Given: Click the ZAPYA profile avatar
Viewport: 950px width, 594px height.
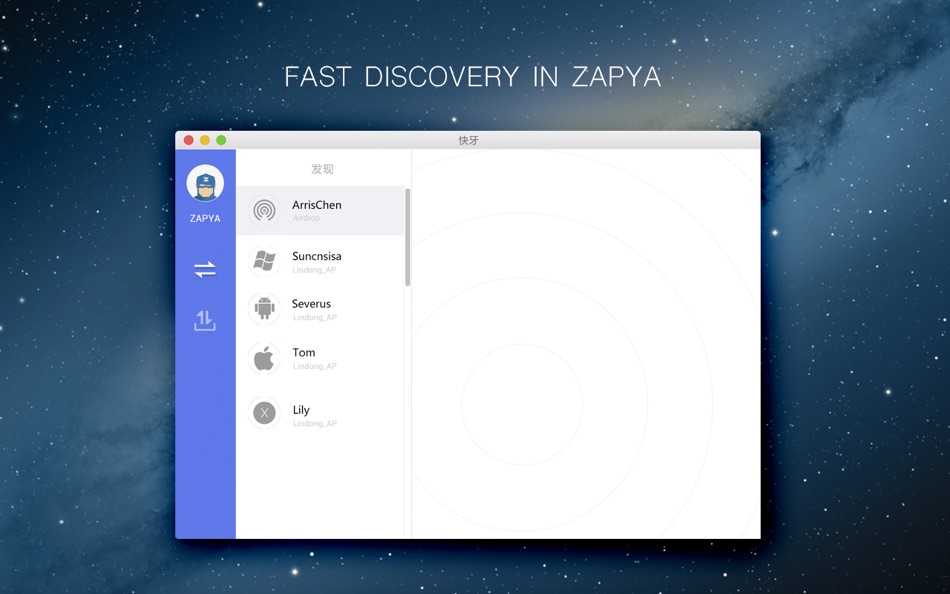Looking at the screenshot, I should 205,183.
